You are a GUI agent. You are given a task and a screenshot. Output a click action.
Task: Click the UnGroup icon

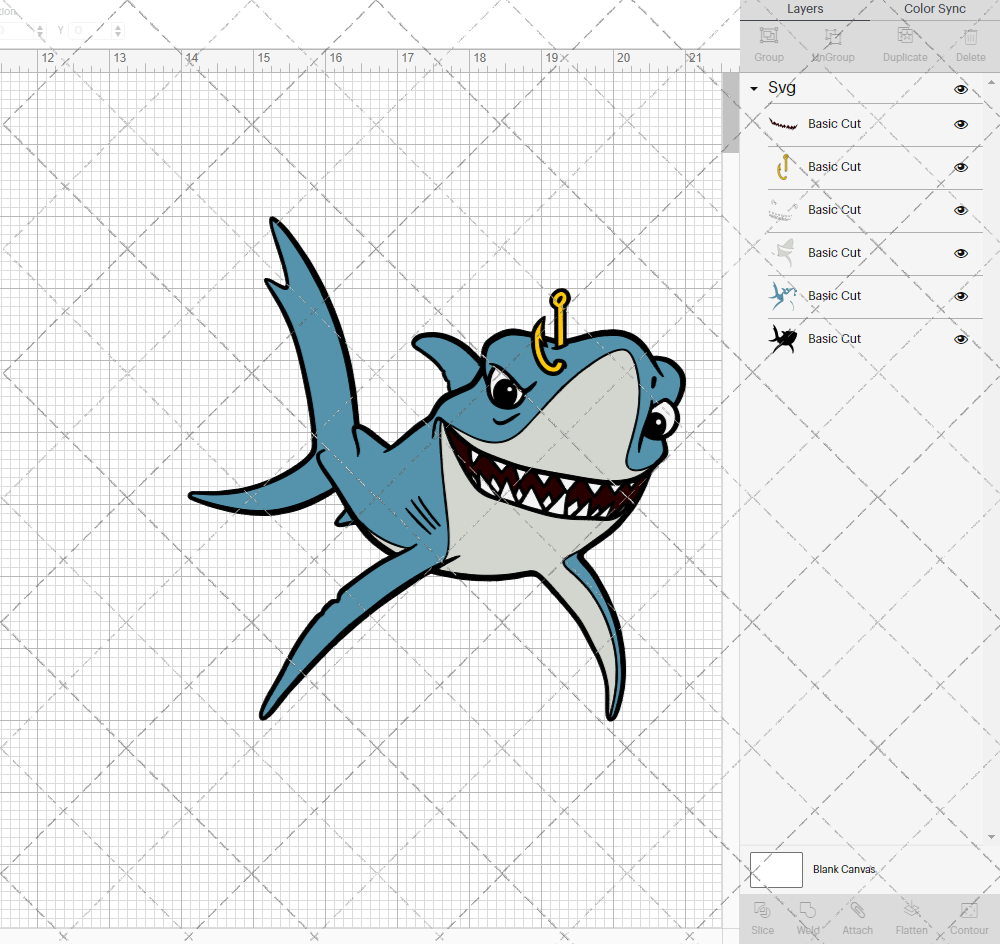[832, 35]
